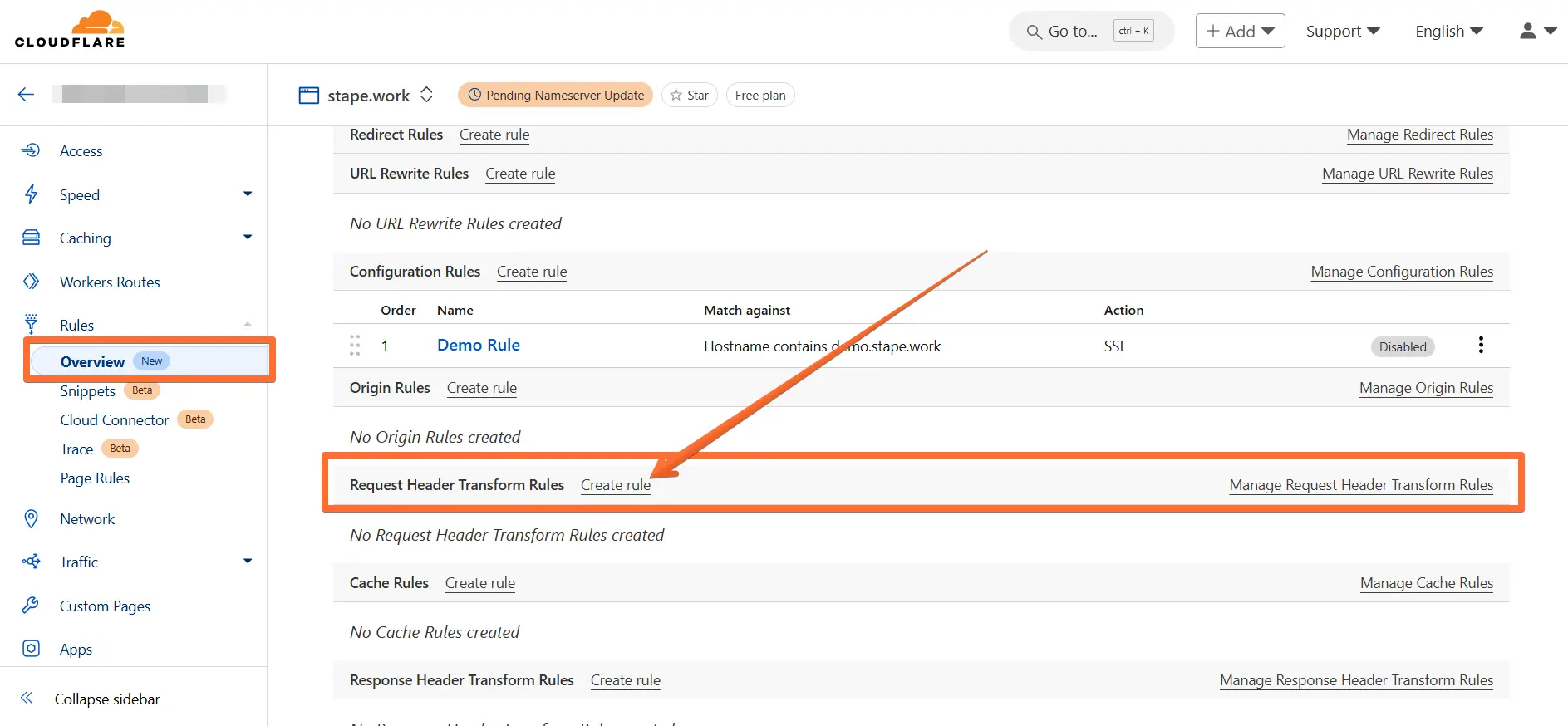Expand the Traffic submenu arrow
This screenshot has width=1568, height=726.
pos(248,561)
